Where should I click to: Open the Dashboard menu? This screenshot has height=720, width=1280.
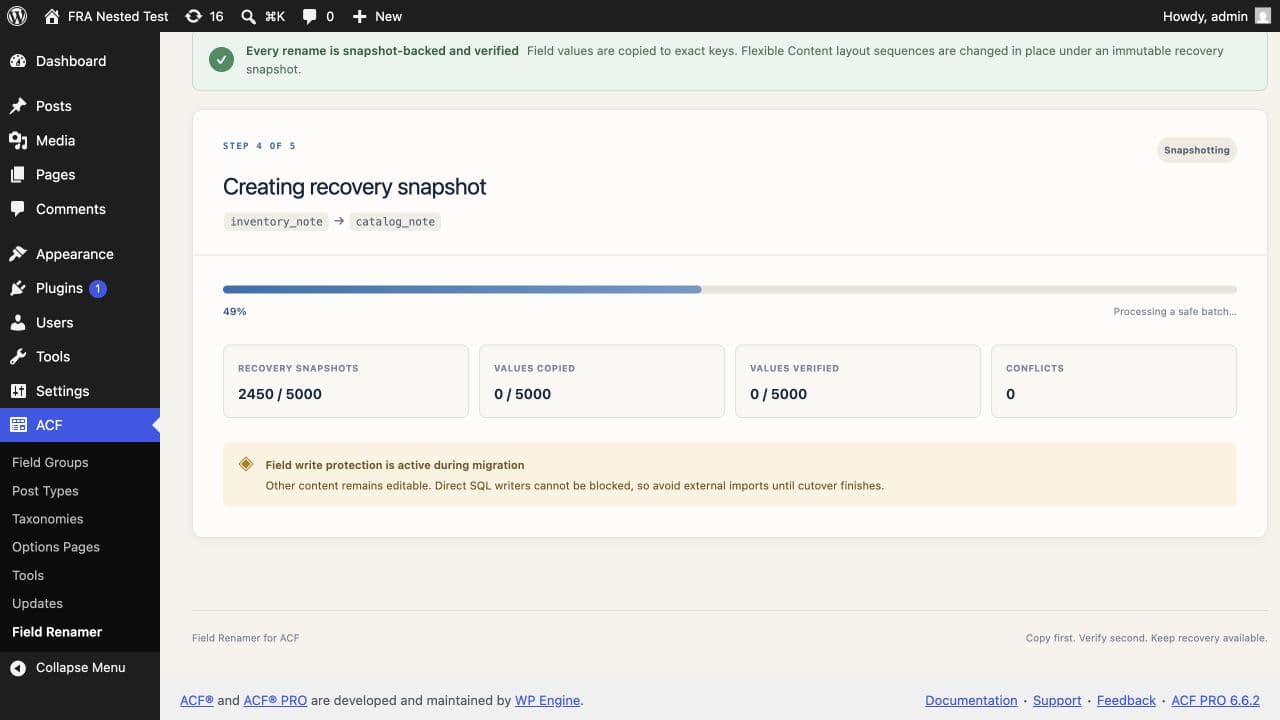pyautogui.click(x=80, y=61)
